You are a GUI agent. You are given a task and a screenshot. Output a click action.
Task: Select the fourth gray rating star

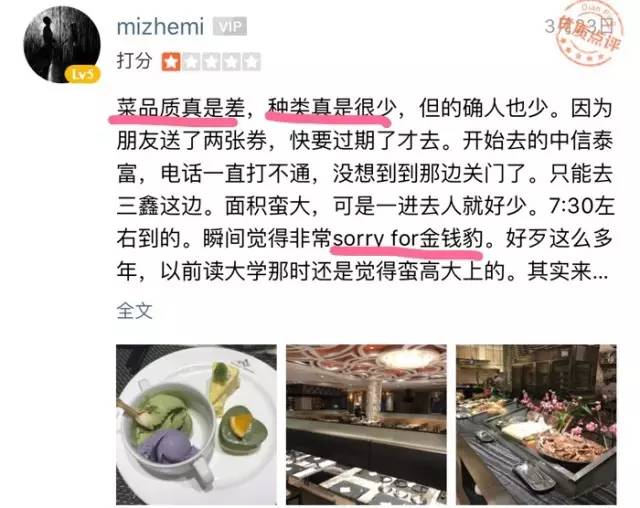[231, 62]
